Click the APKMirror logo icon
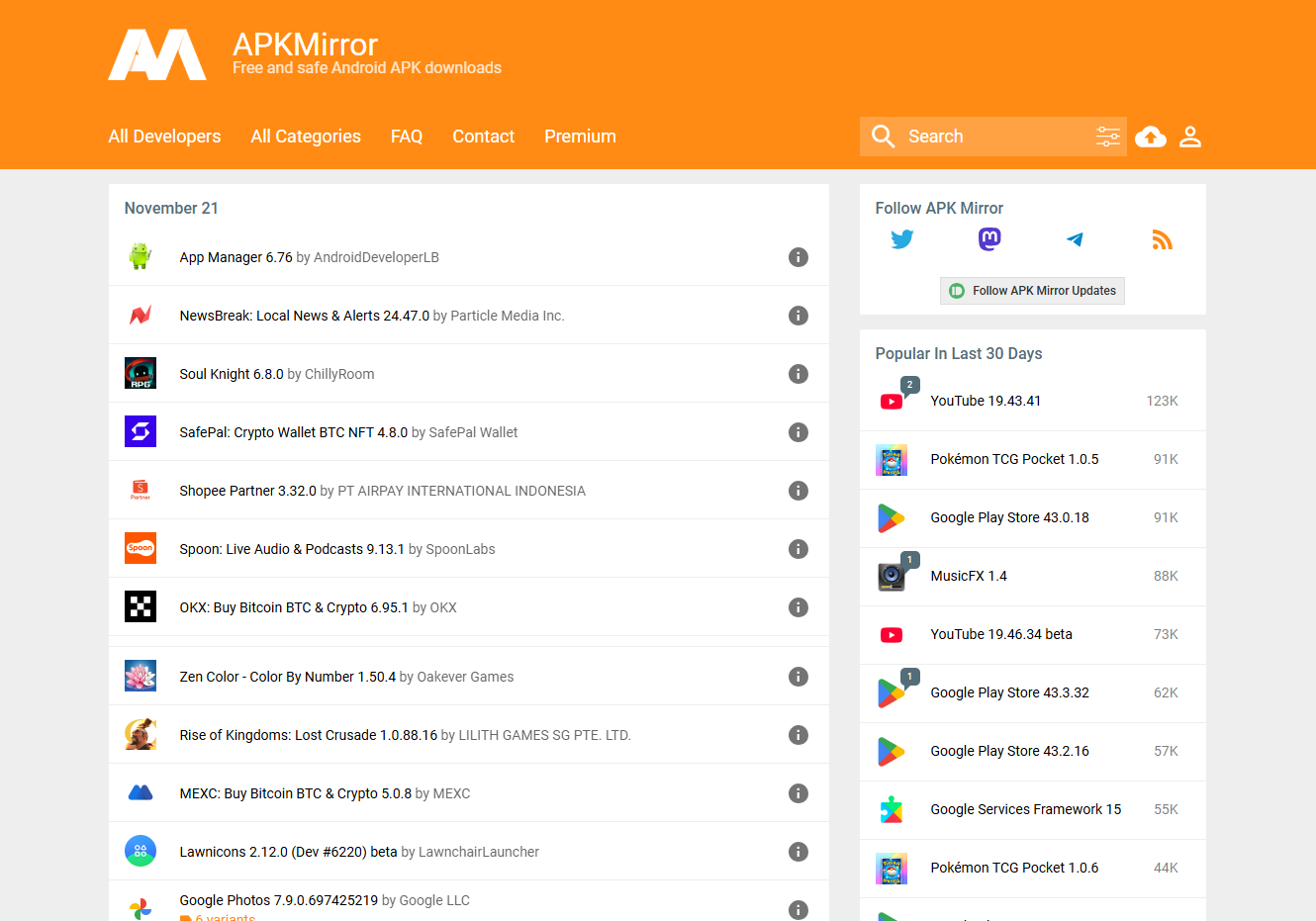 (x=157, y=54)
